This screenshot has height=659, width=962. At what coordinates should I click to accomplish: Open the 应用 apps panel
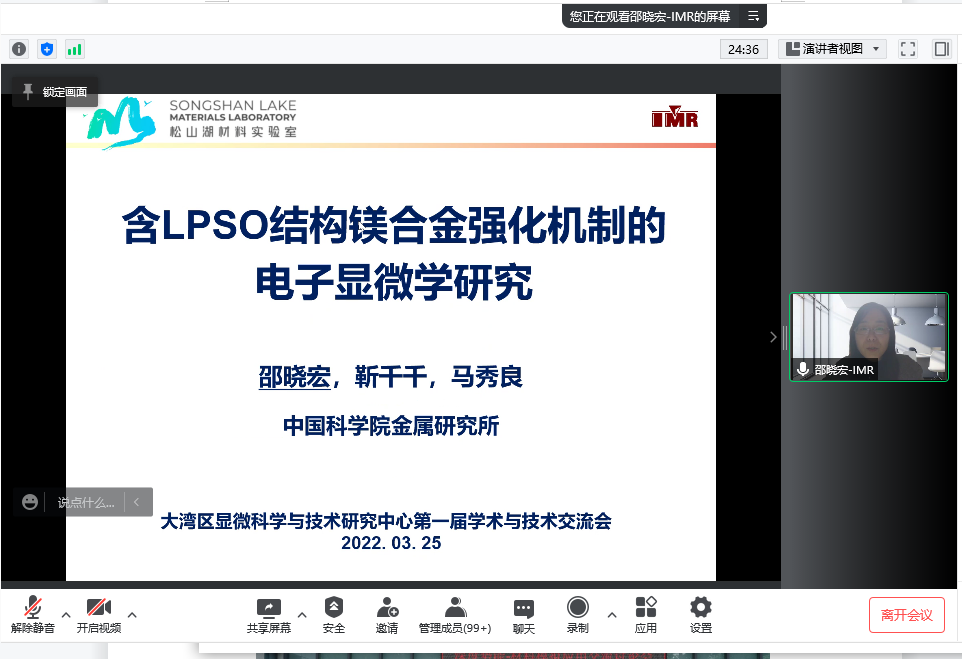[x=646, y=615]
